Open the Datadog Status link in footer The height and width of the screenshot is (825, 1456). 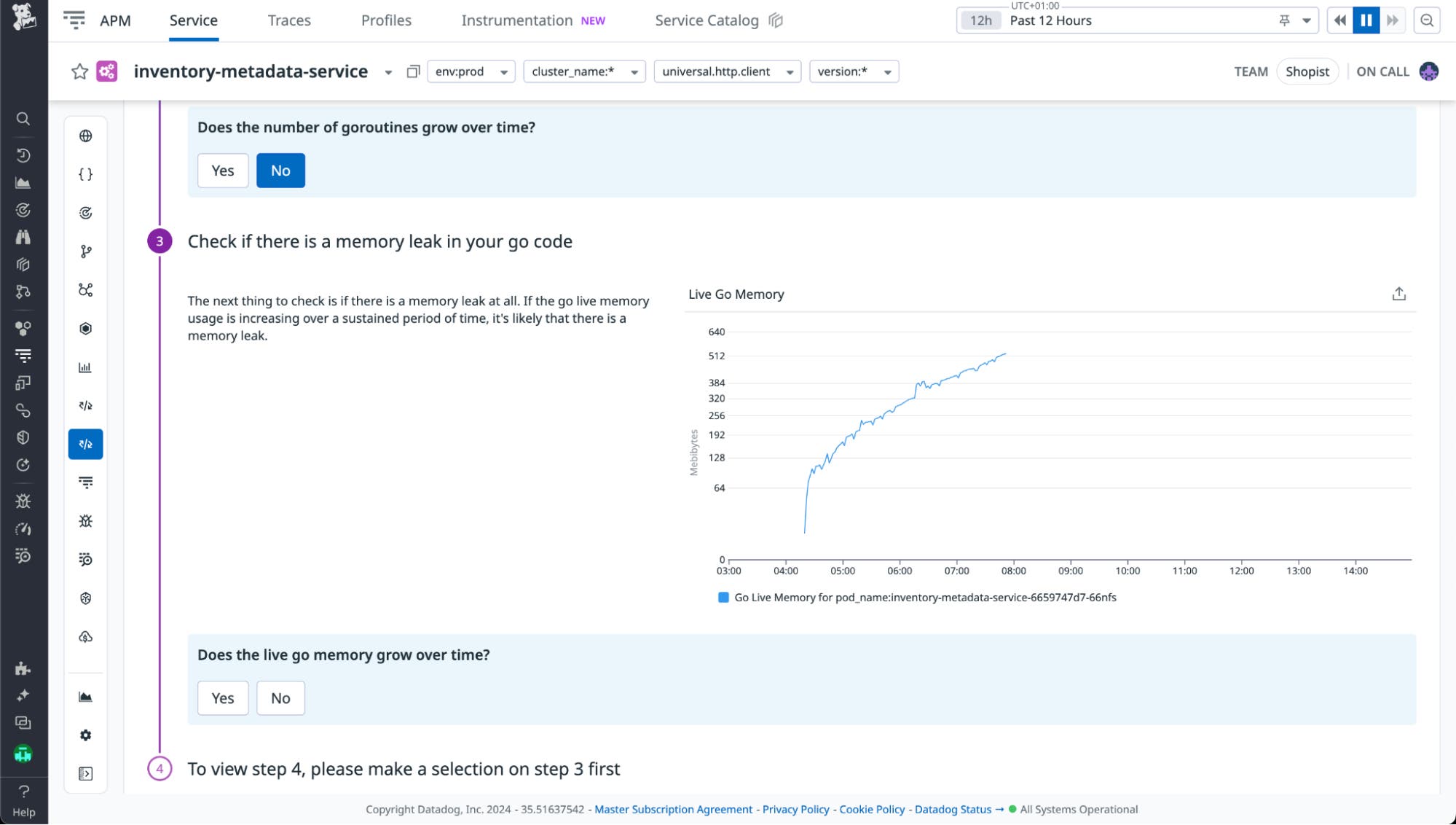point(953,809)
